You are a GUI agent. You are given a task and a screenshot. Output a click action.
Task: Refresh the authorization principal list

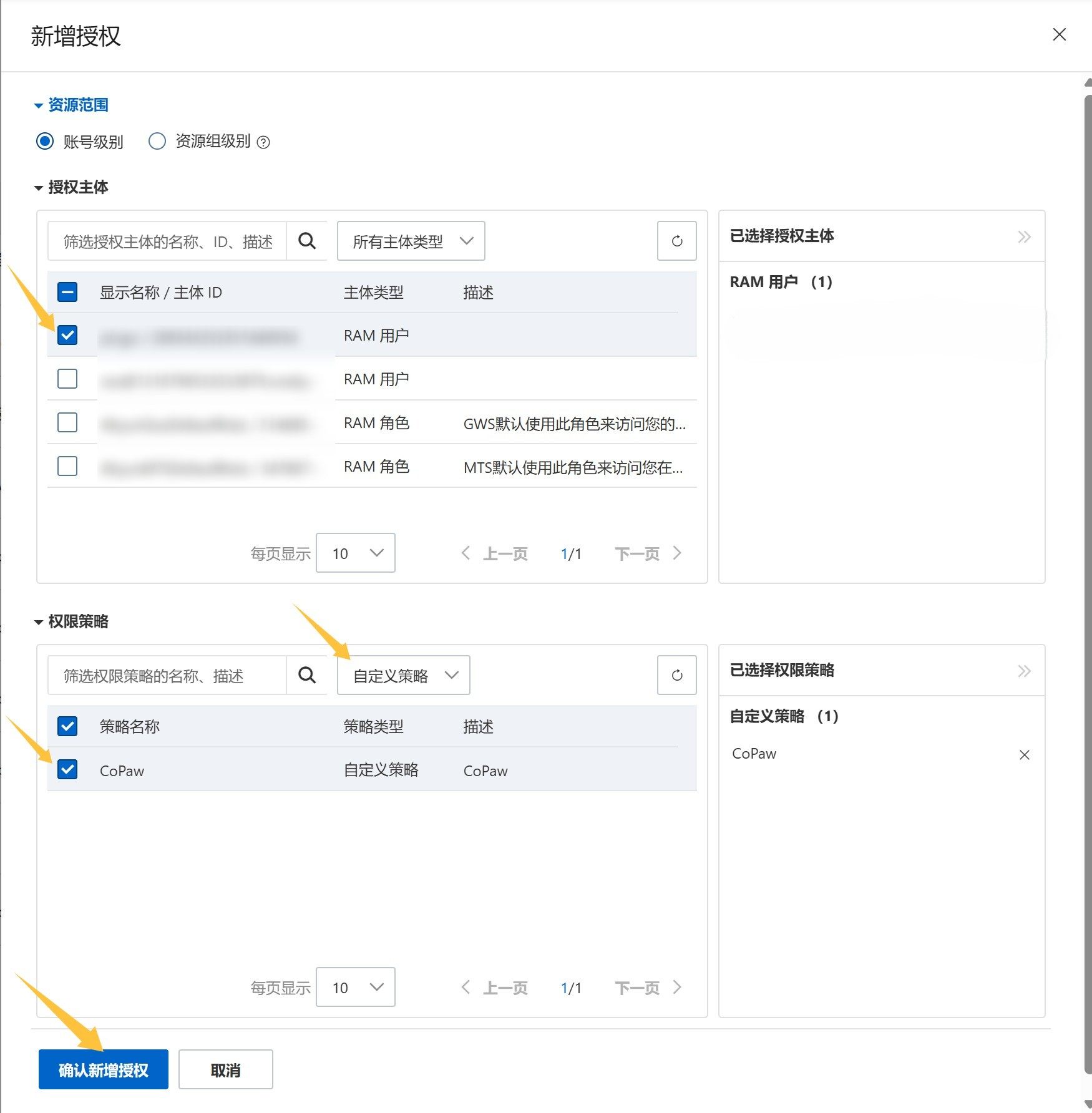(676, 241)
